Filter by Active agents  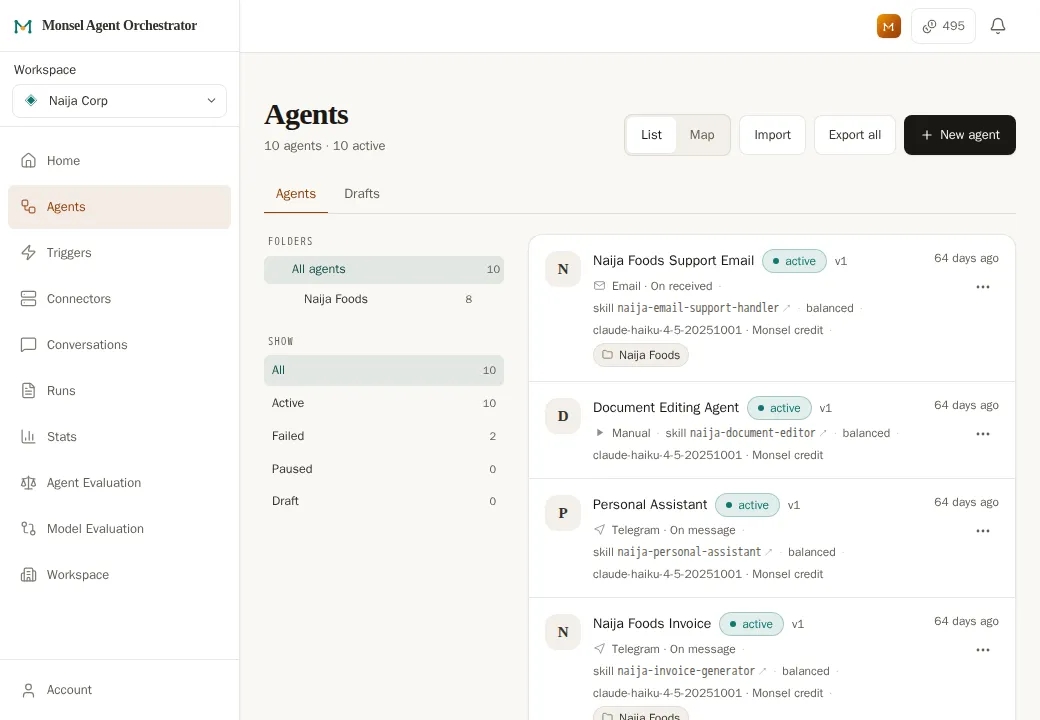pyautogui.click(x=383, y=403)
